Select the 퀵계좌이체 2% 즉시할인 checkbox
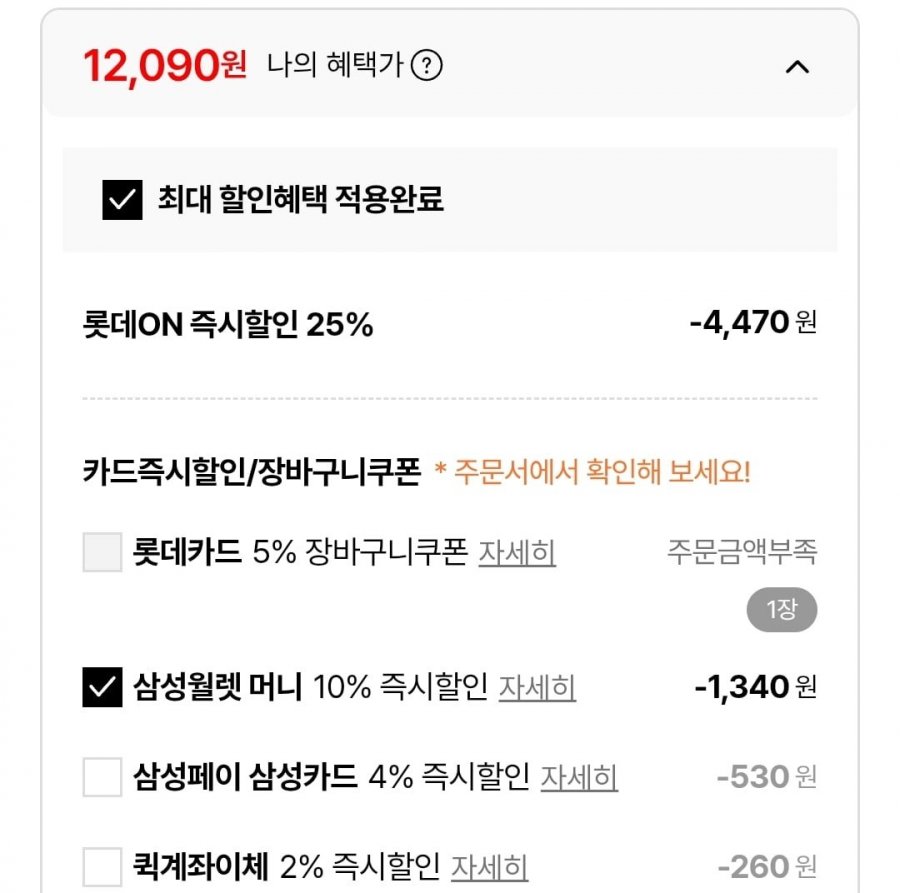 point(102,866)
